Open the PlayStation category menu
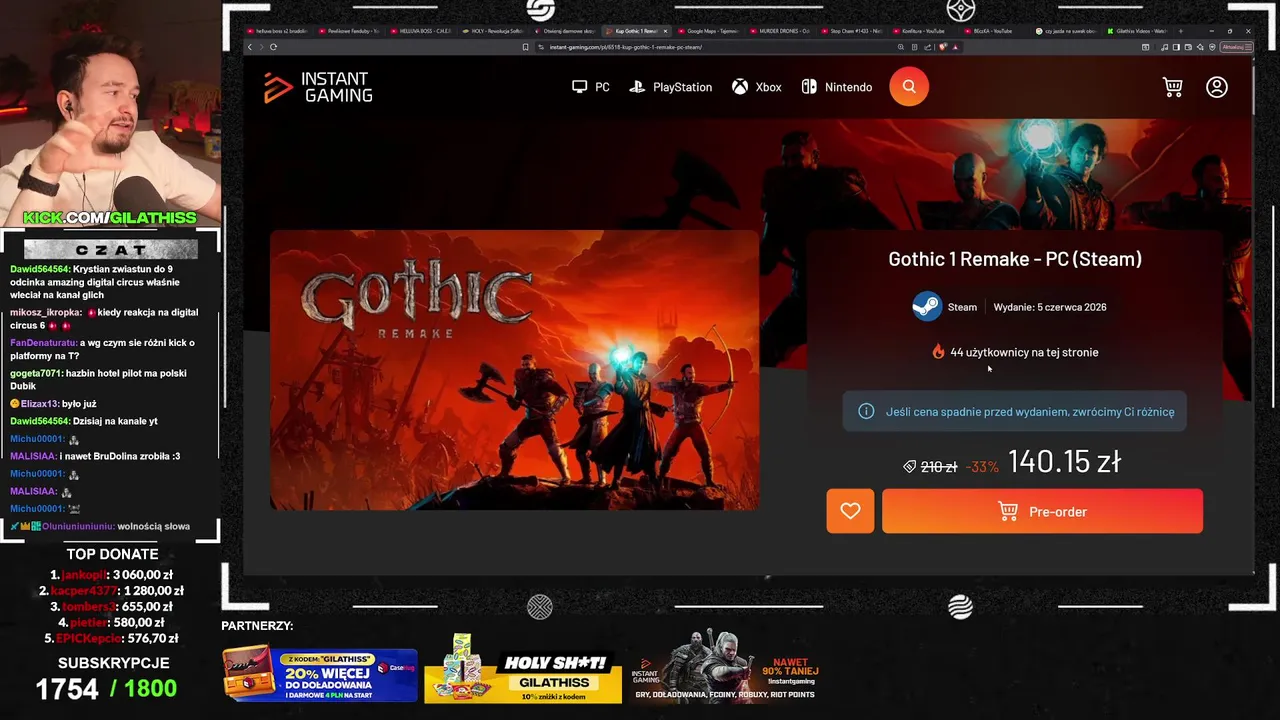This screenshot has width=1280, height=720. [x=670, y=87]
